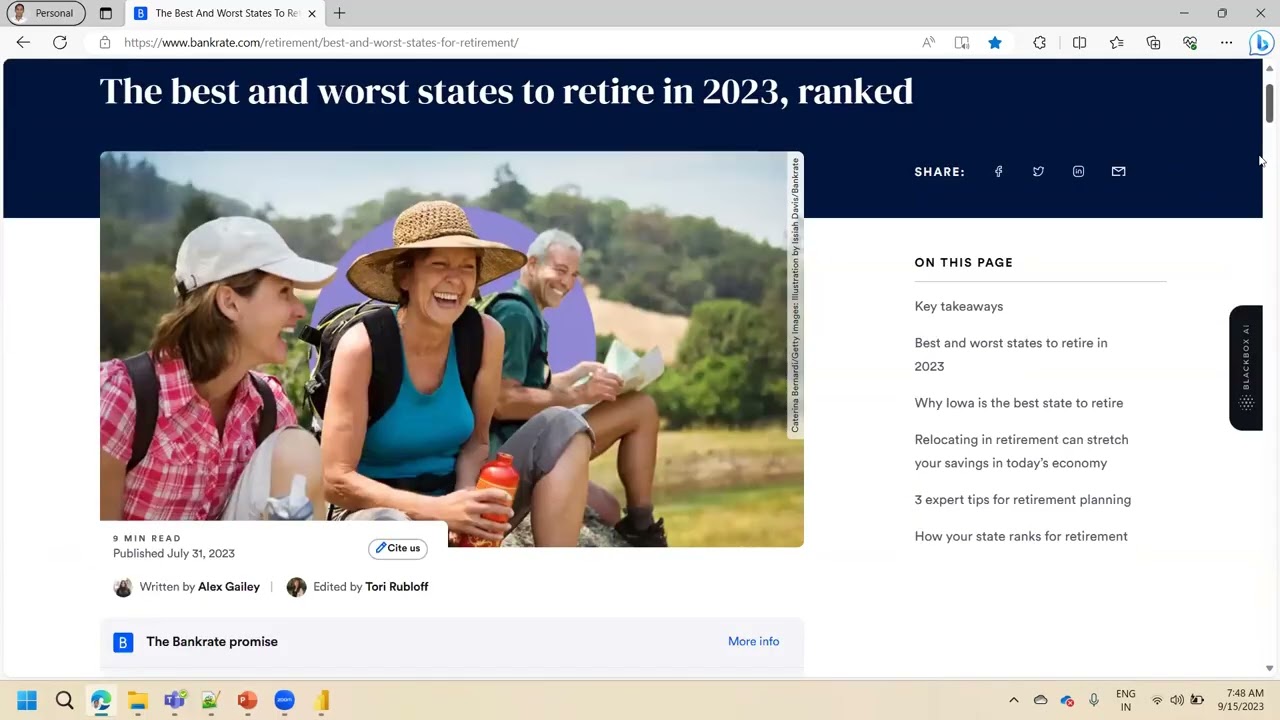This screenshot has width=1280, height=720.
Task: Enable split screen view
Action: click(x=1080, y=42)
